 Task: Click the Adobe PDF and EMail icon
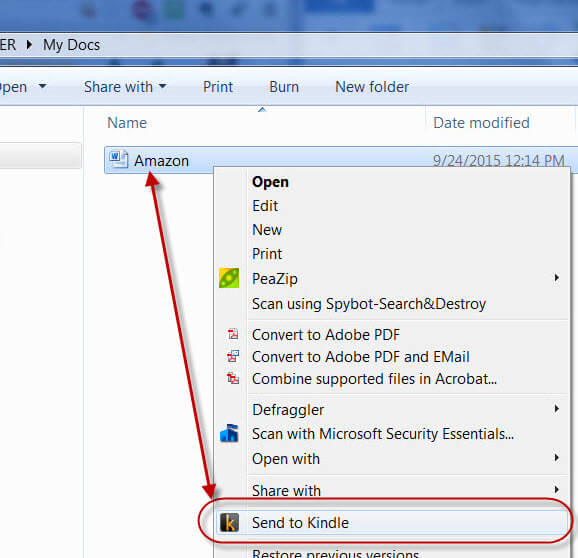pyautogui.click(x=233, y=356)
